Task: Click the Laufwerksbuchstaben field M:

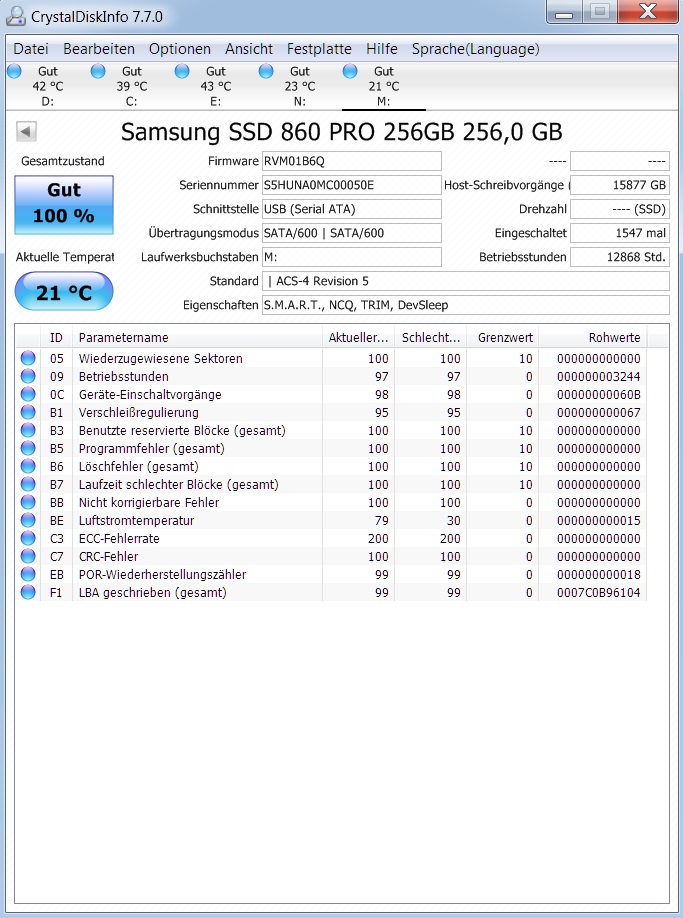Action: (352, 257)
